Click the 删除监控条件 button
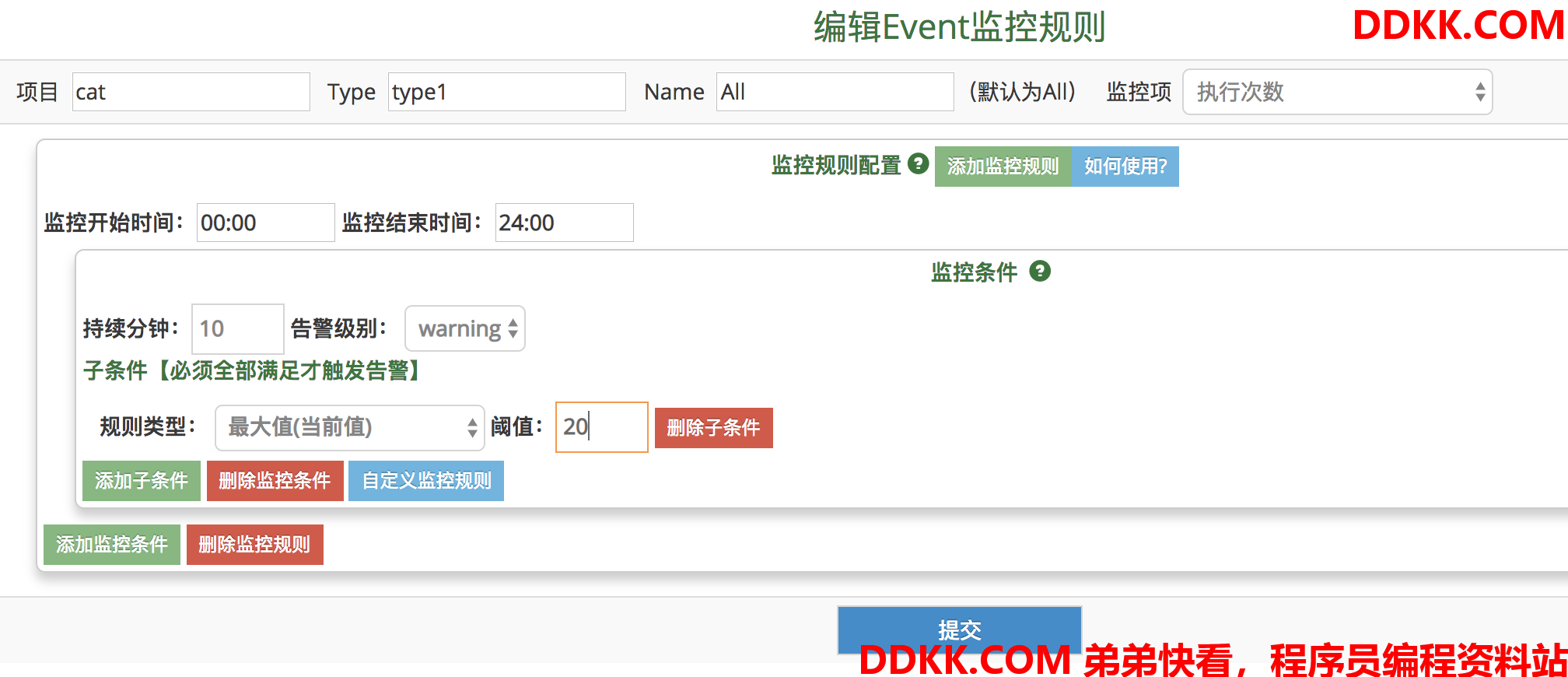1568x677 pixels. [275, 481]
